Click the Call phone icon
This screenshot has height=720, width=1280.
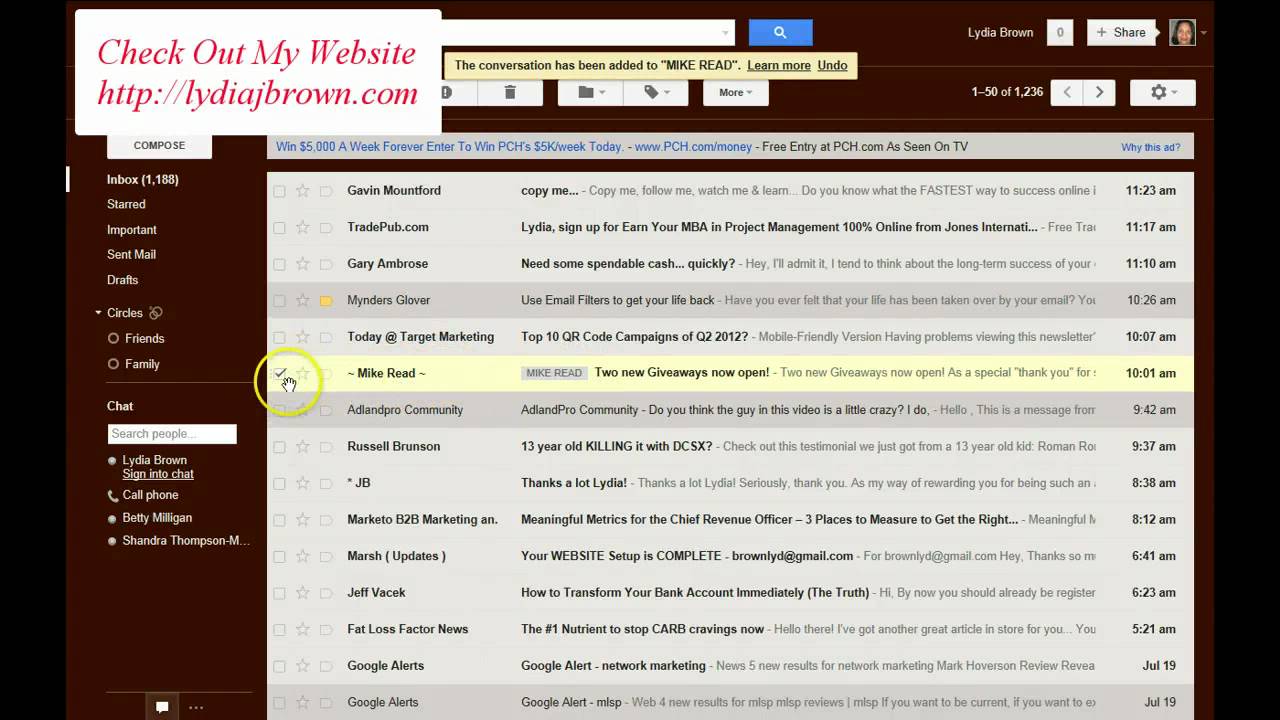click(x=113, y=495)
